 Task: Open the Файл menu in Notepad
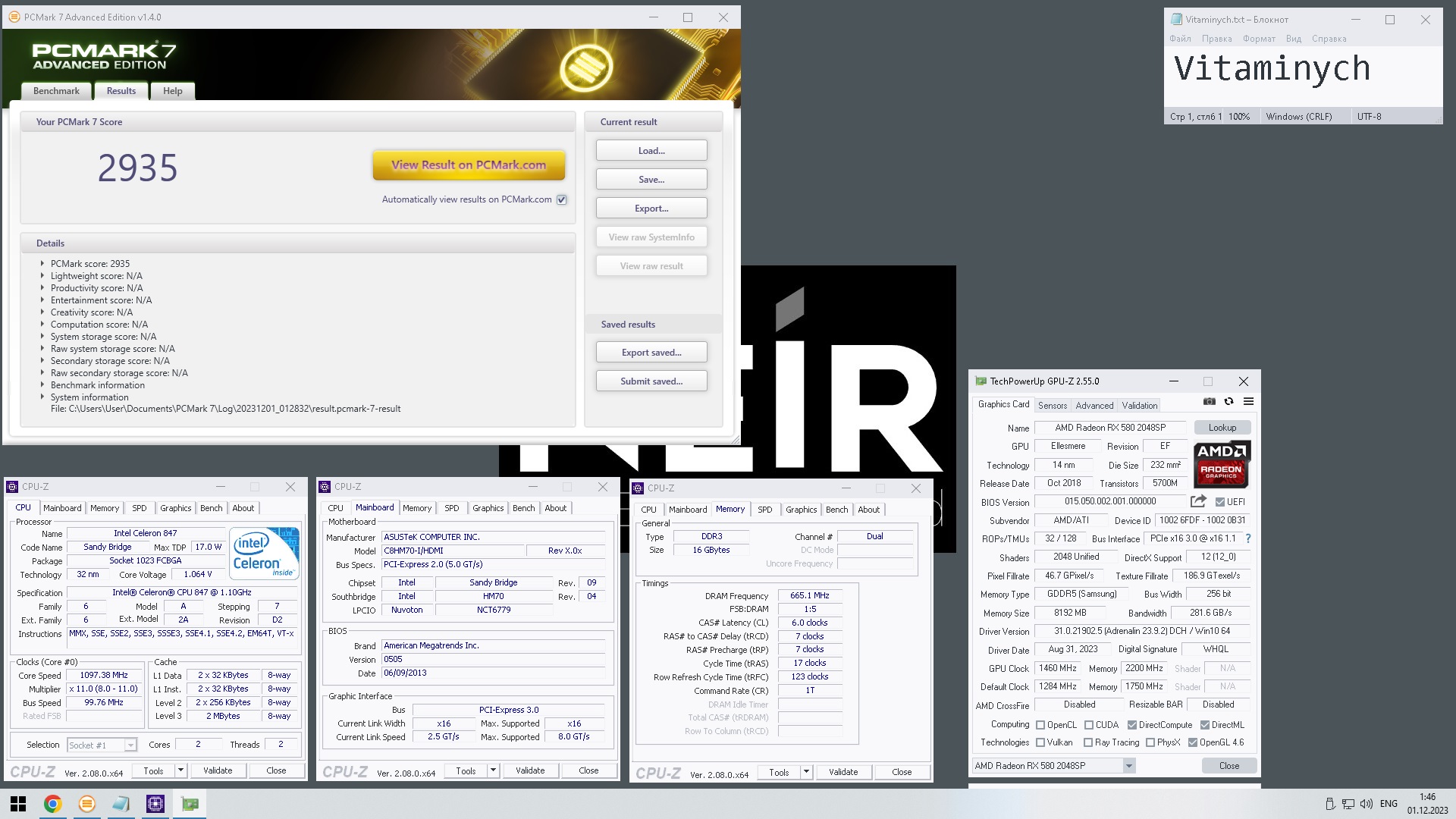pyautogui.click(x=1180, y=39)
